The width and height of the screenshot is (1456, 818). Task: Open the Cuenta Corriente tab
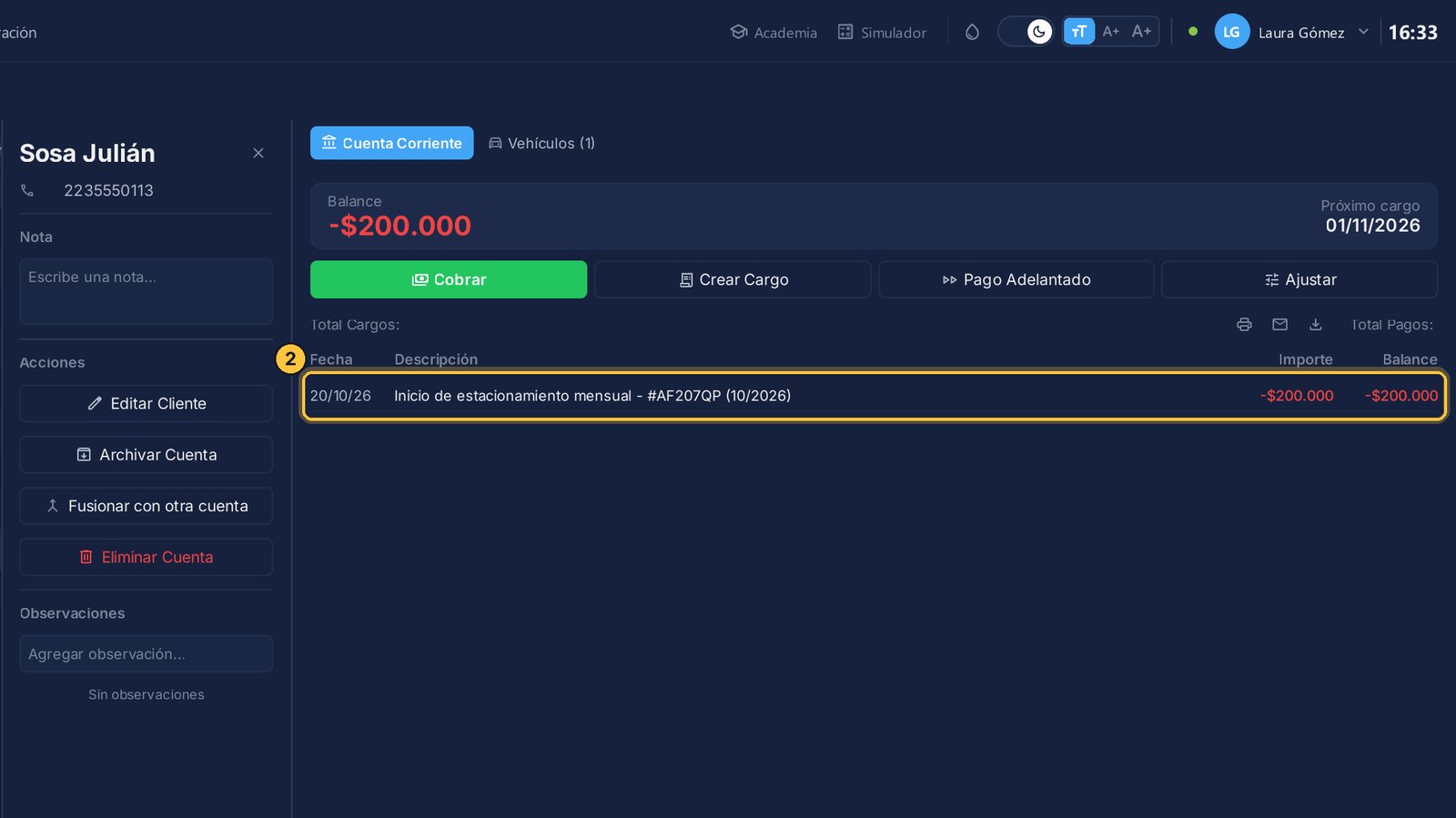pos(391,143)
